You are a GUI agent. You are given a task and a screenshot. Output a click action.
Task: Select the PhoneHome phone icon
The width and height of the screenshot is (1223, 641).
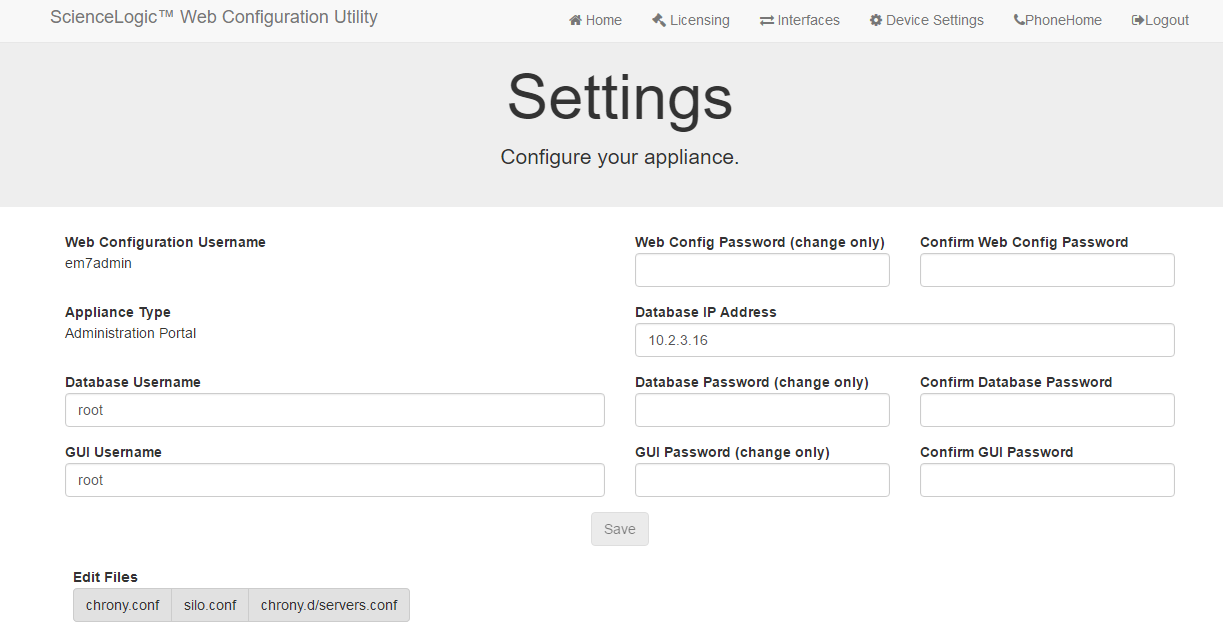1017,20
